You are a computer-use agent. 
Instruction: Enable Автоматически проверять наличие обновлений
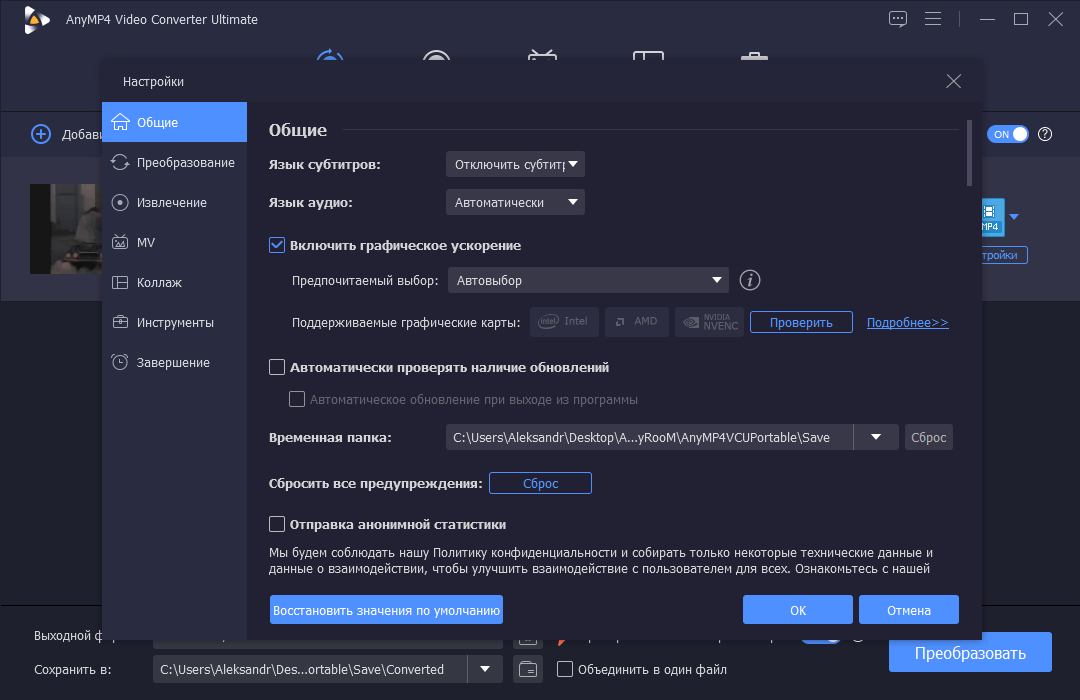[277, 367]
